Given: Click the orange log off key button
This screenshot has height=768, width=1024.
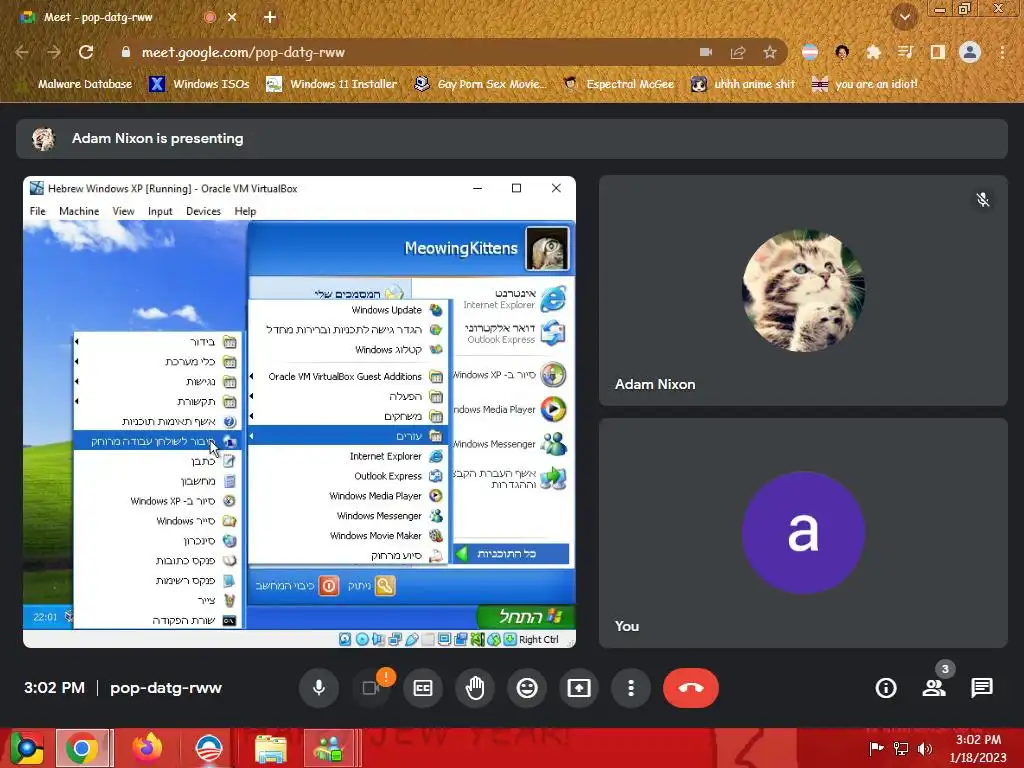Looking at the screenshot, I should click(385, 586).
